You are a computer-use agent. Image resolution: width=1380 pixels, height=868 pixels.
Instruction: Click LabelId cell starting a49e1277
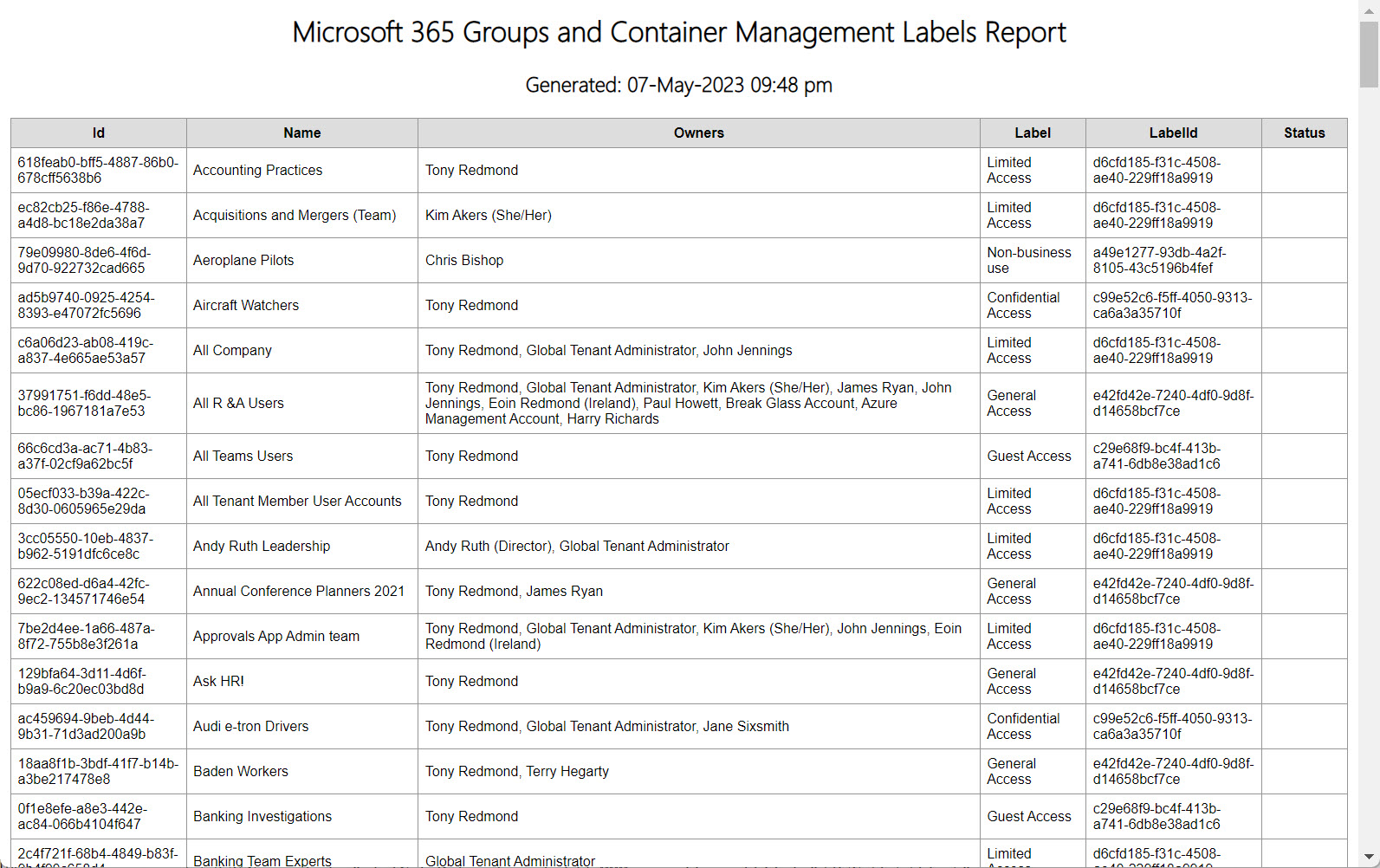1173,260
